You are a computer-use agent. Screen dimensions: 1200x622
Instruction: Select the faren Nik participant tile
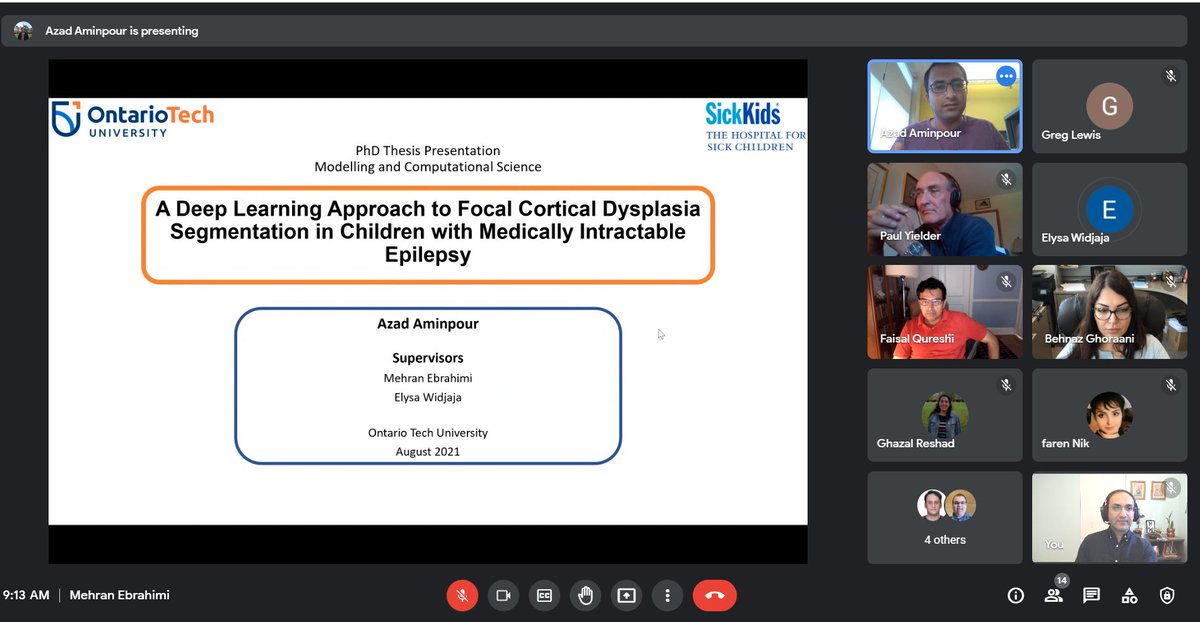1109,414
